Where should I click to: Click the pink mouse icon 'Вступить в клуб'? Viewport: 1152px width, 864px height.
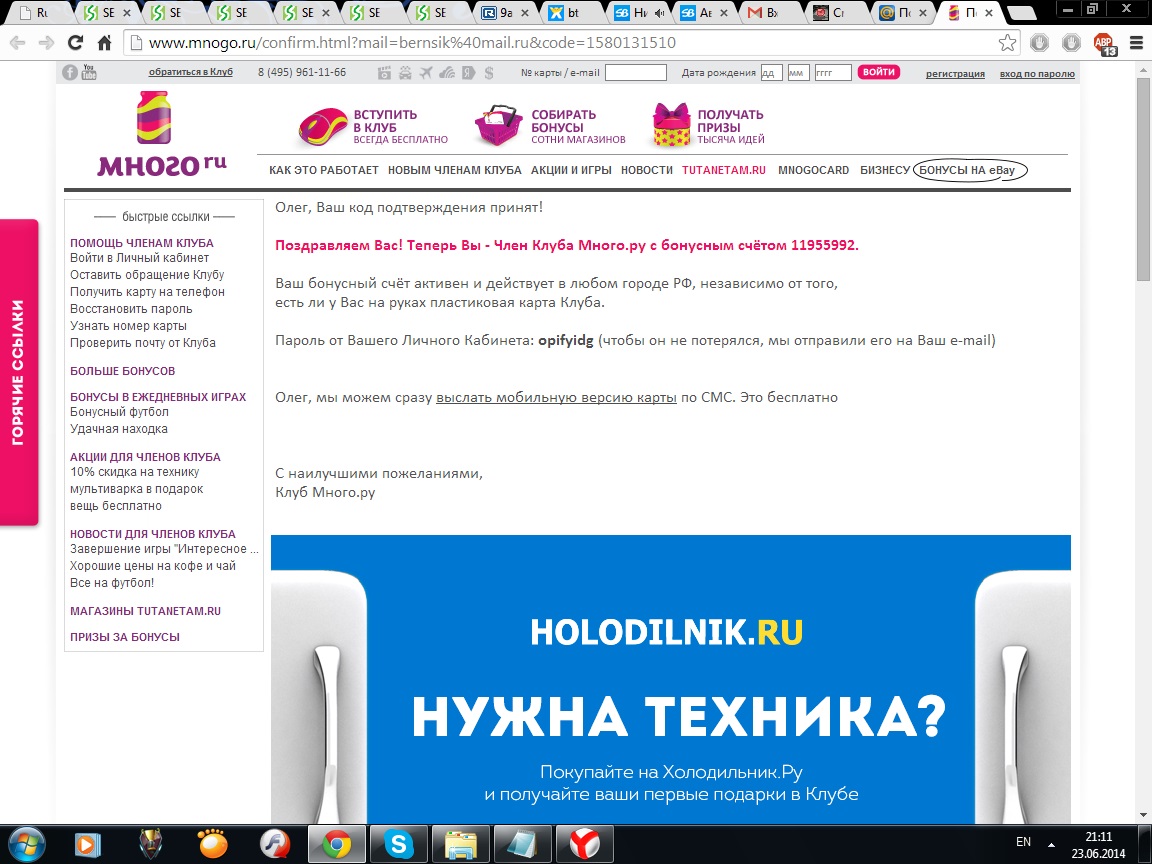click(x=323, y=126)
